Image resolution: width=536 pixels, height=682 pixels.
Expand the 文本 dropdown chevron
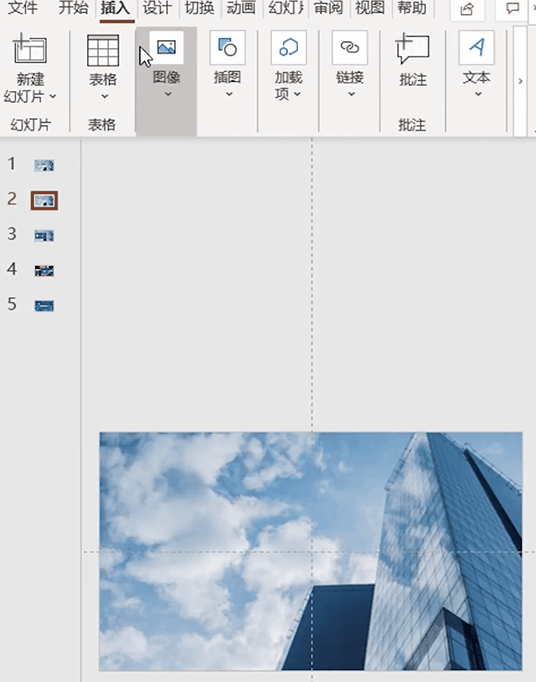[x=478, y=94]
